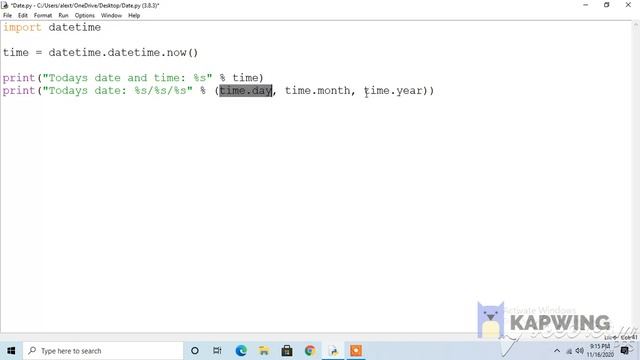
Task: Open the volume speaker tray icon
Action: (580, 351)
